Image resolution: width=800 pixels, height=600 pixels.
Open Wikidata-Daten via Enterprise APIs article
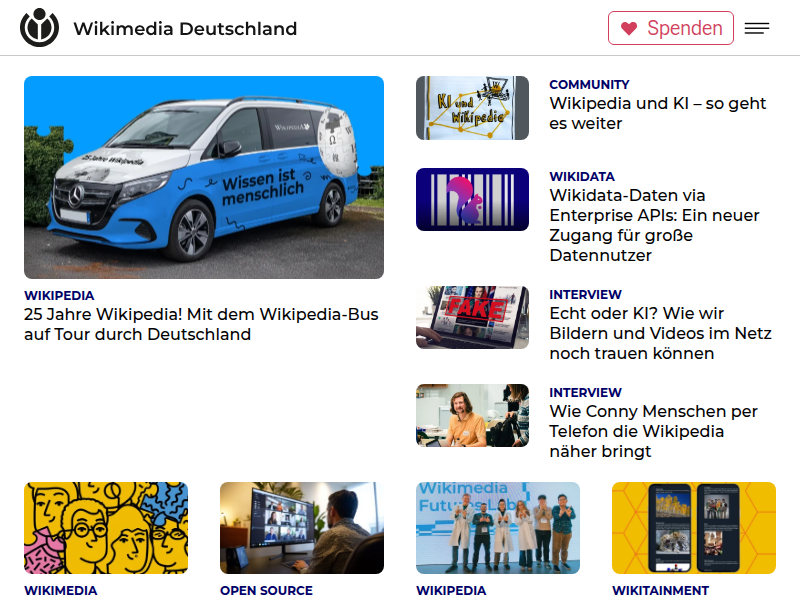click(655, 225)
